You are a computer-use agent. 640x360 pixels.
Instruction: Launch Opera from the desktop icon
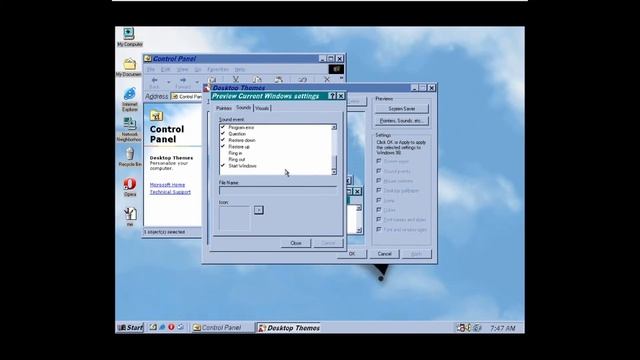click(130, 187)
